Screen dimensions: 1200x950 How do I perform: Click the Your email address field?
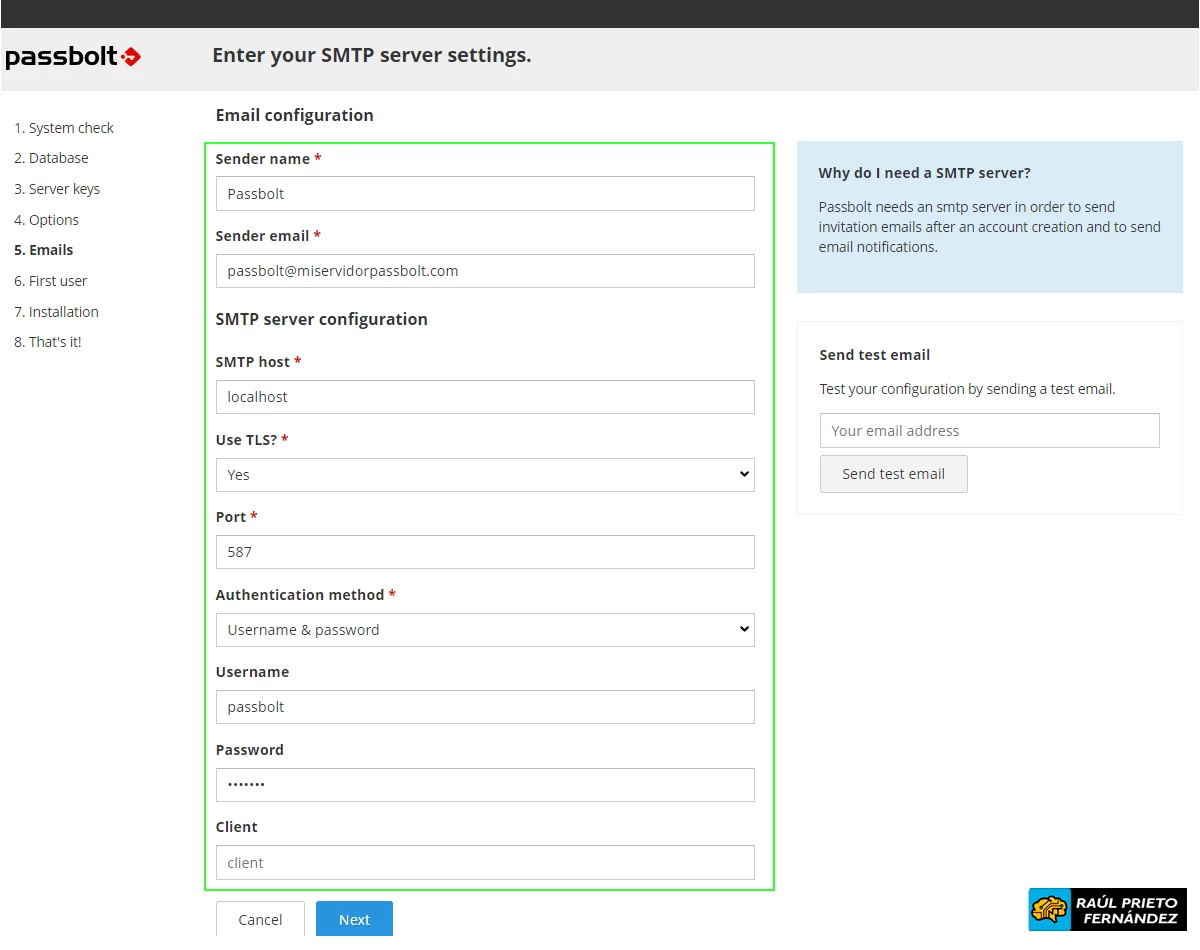click(989, 431)
